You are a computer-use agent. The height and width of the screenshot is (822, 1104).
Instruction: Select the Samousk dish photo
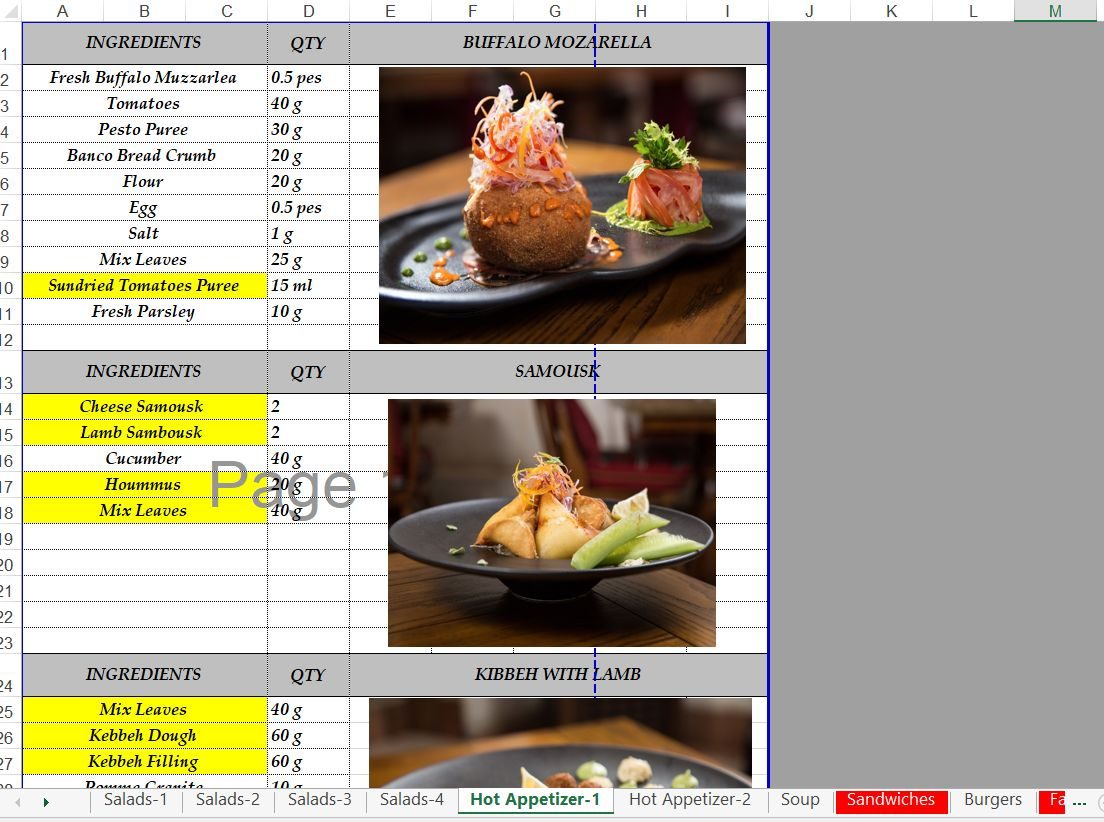coord(551,523)
